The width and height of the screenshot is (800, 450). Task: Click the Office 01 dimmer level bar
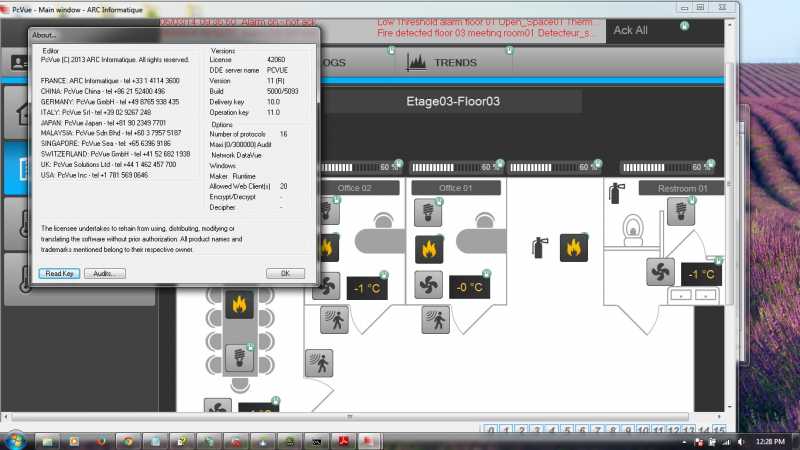[x=456, y=167]
